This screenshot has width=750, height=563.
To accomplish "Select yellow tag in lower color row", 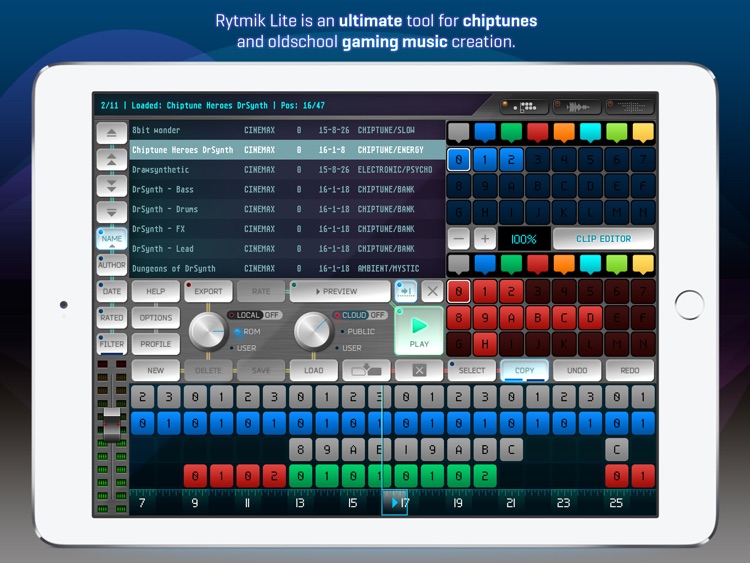I will click(x=643, y=265).
